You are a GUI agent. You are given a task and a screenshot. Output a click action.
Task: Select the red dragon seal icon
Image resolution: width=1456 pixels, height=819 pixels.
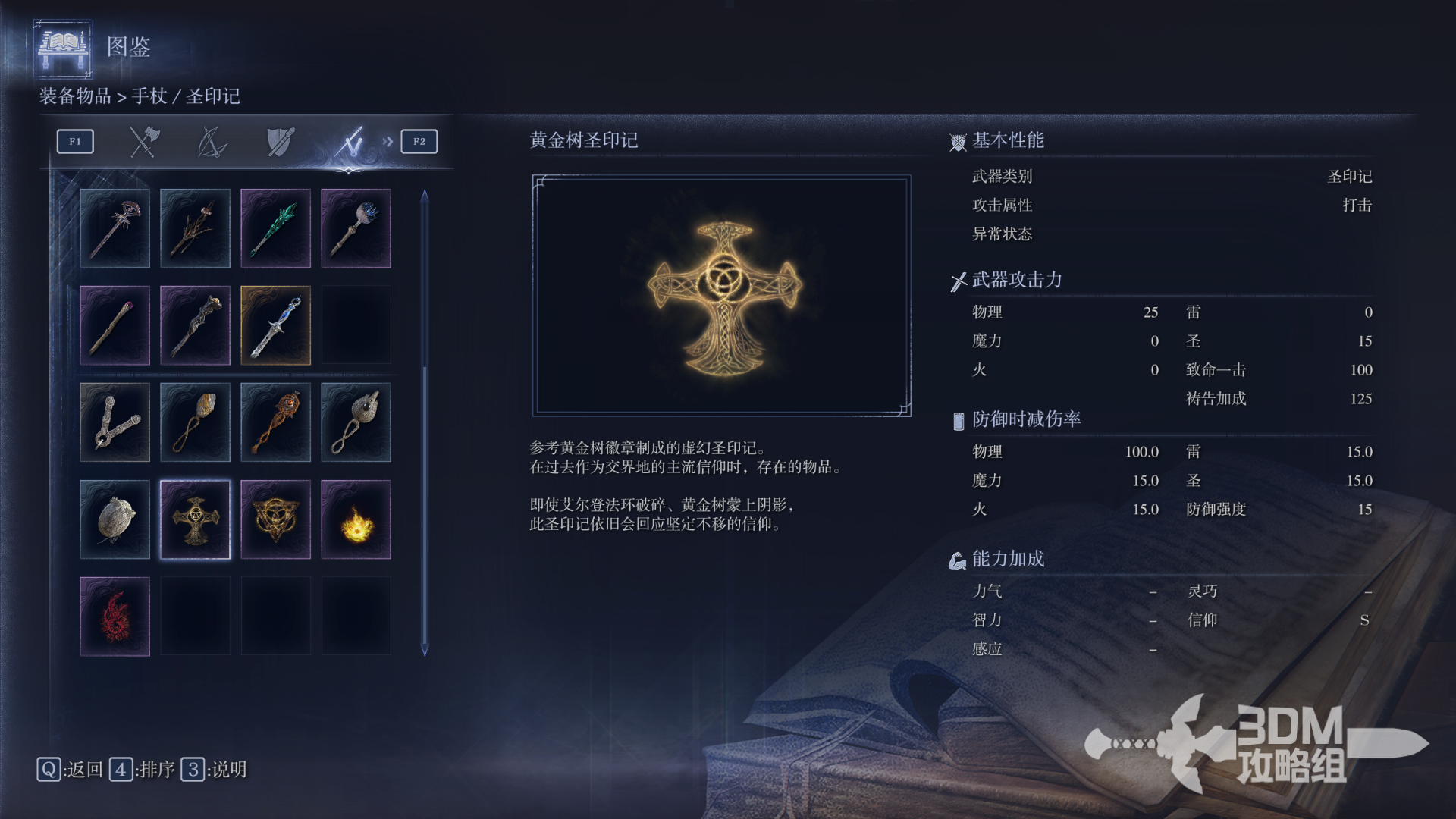click(x=115, y=617)
